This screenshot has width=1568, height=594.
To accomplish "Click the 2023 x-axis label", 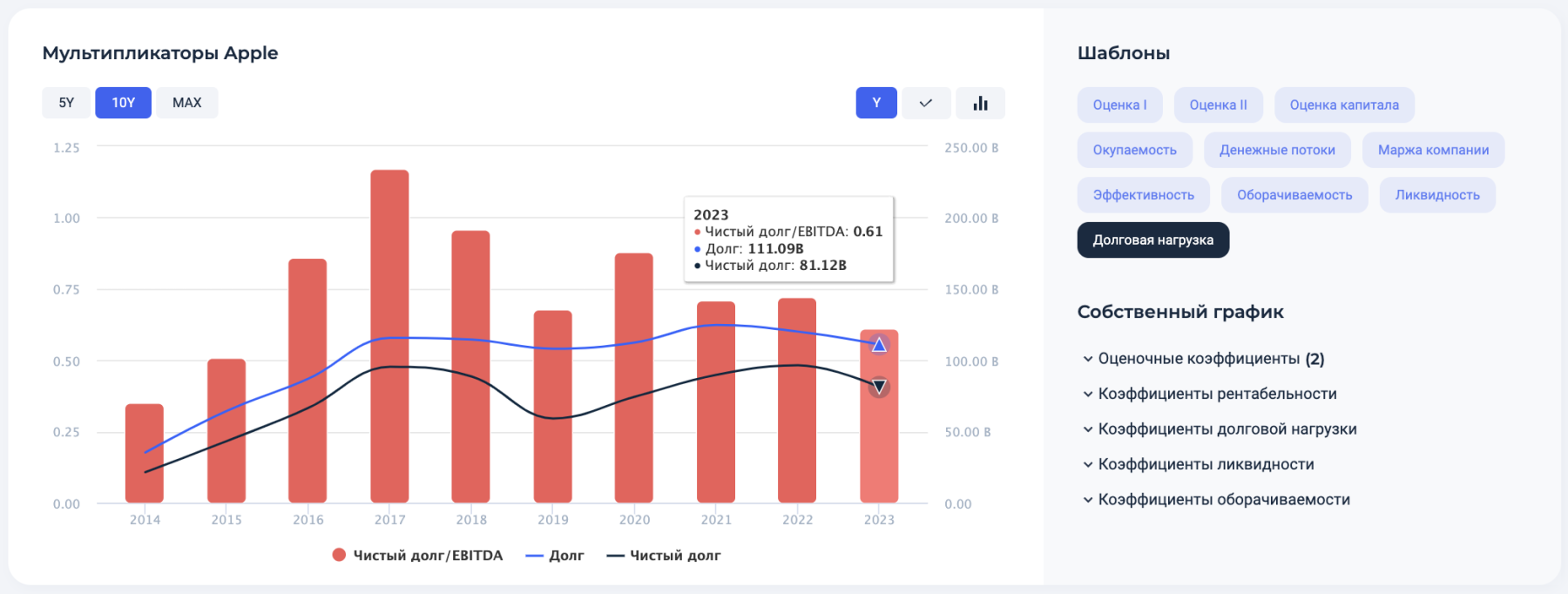I will [879, 520].
